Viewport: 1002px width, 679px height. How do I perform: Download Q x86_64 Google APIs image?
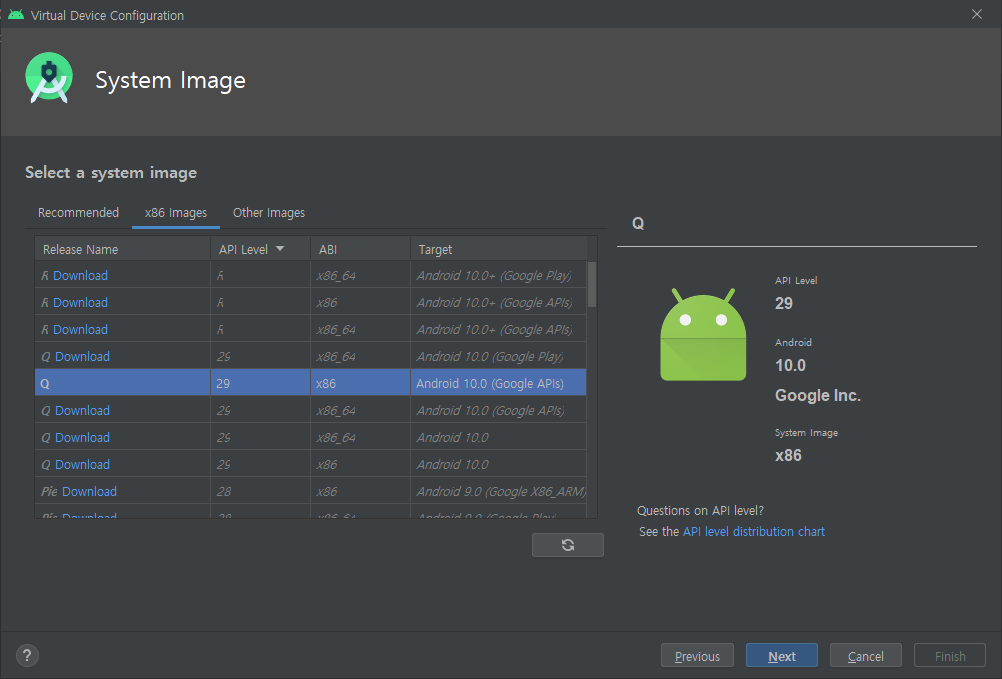click(x=82, y=410)
